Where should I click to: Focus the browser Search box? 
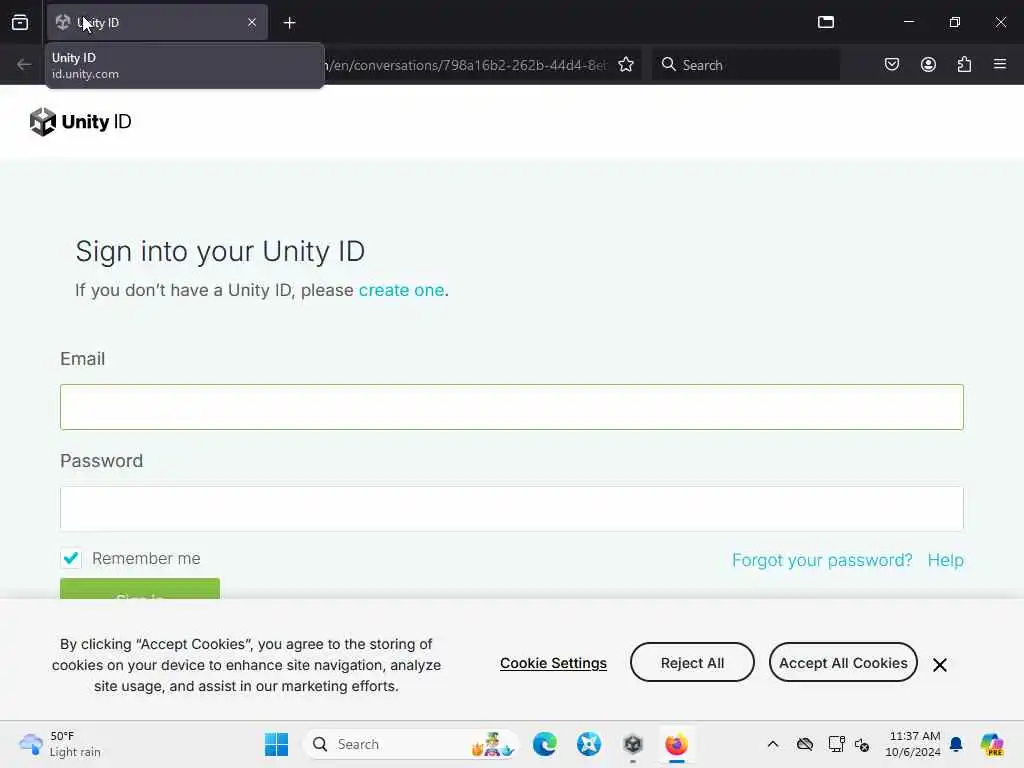tap(746, 65)
